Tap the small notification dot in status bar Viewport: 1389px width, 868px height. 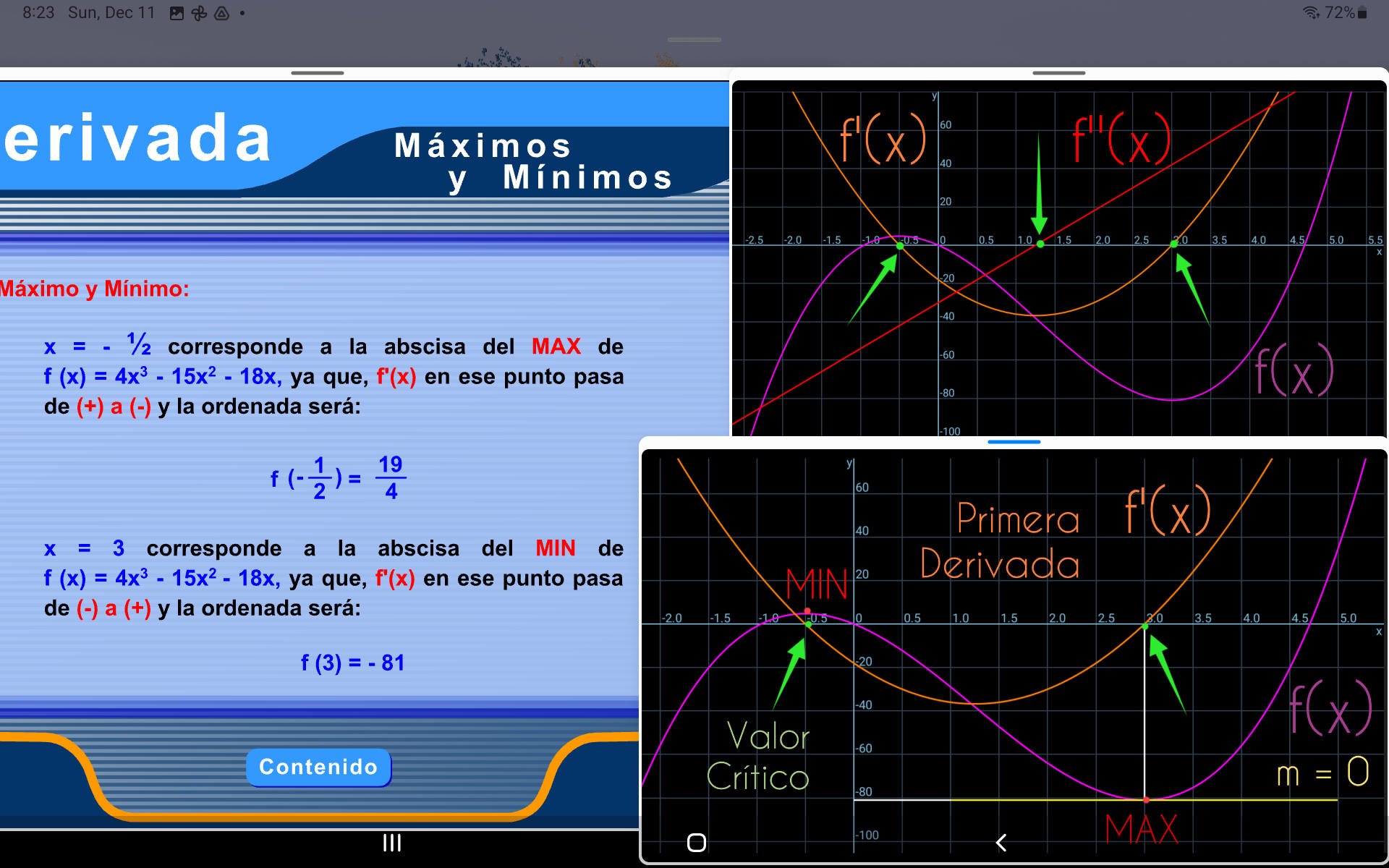tap(242, 13)
